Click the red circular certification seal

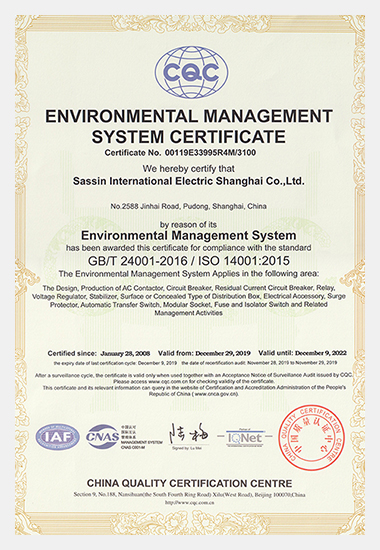click(x=311, y=437)
